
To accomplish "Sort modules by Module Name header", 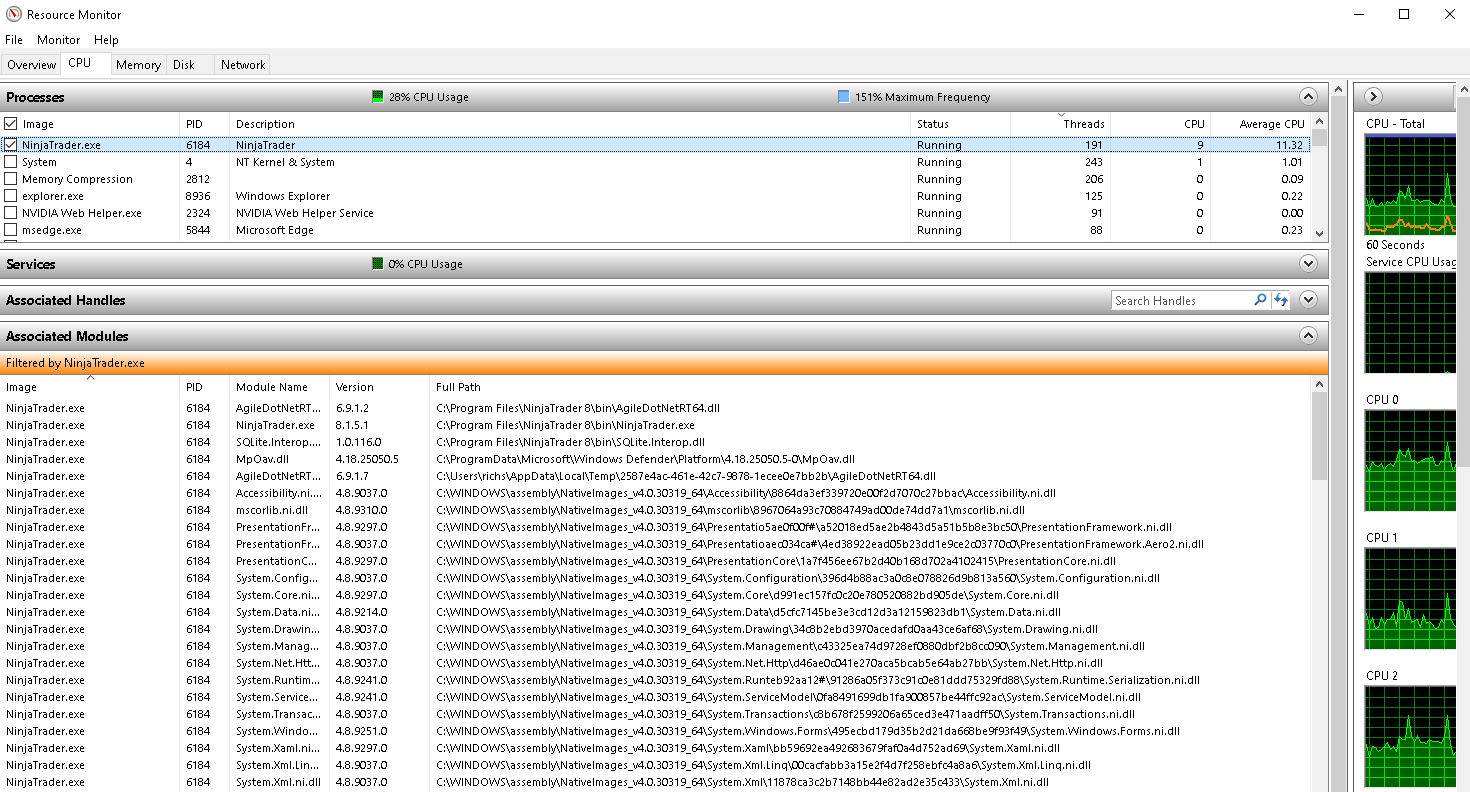I will (x=279, y=387).
